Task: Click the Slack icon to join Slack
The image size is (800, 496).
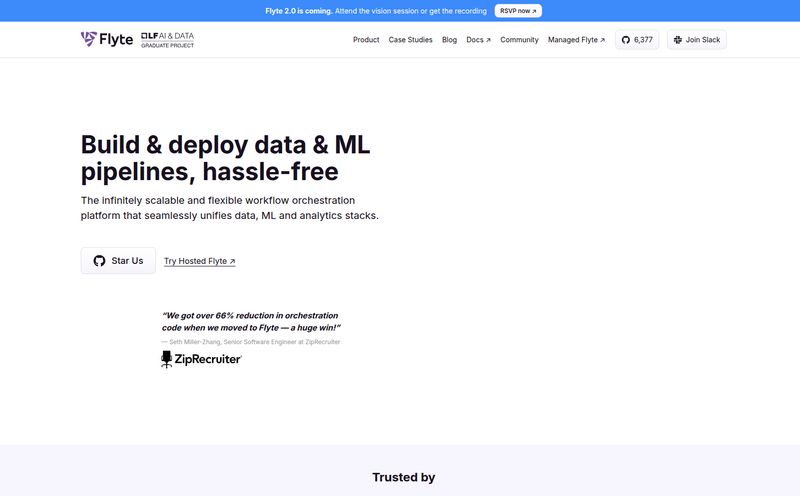Action: 678,40
